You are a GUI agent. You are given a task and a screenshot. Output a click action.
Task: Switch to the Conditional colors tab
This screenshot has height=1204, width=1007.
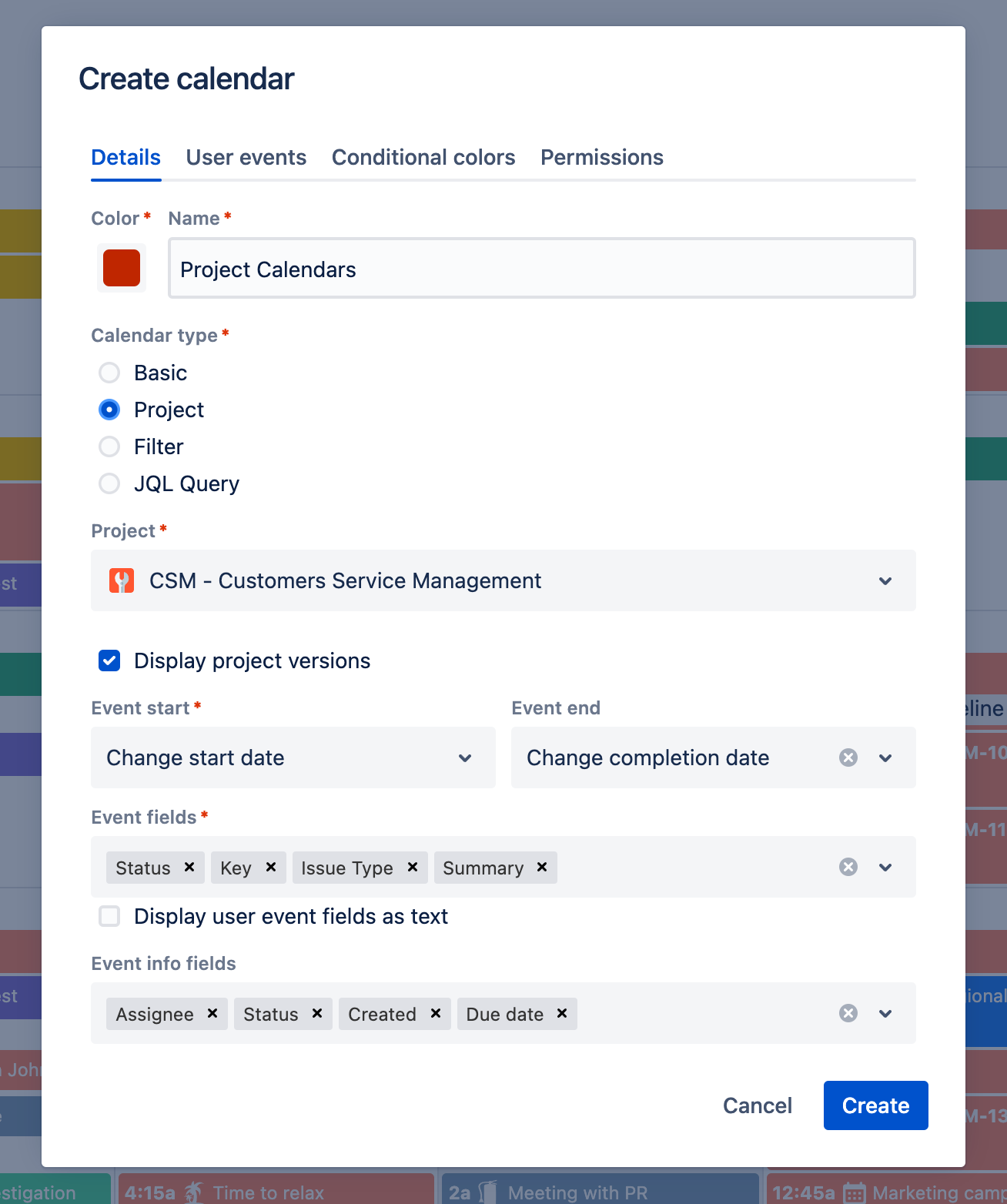[423, 157]
